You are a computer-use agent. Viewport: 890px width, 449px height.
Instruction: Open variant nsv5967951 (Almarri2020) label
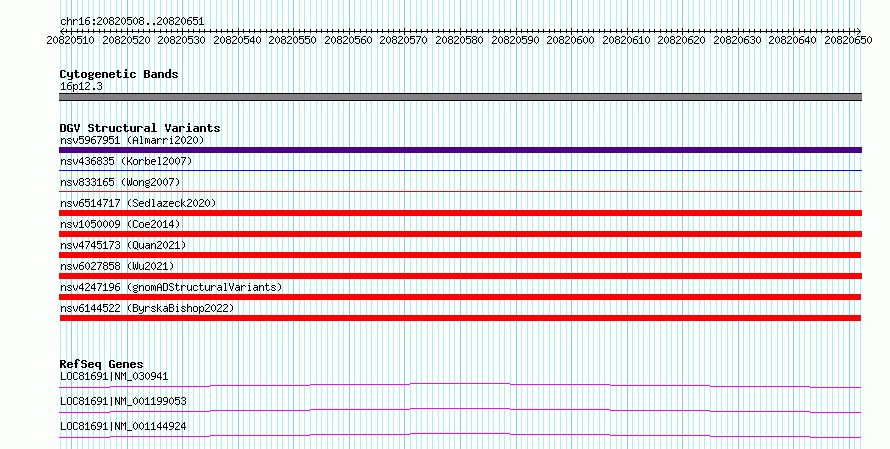pos(132,140)
